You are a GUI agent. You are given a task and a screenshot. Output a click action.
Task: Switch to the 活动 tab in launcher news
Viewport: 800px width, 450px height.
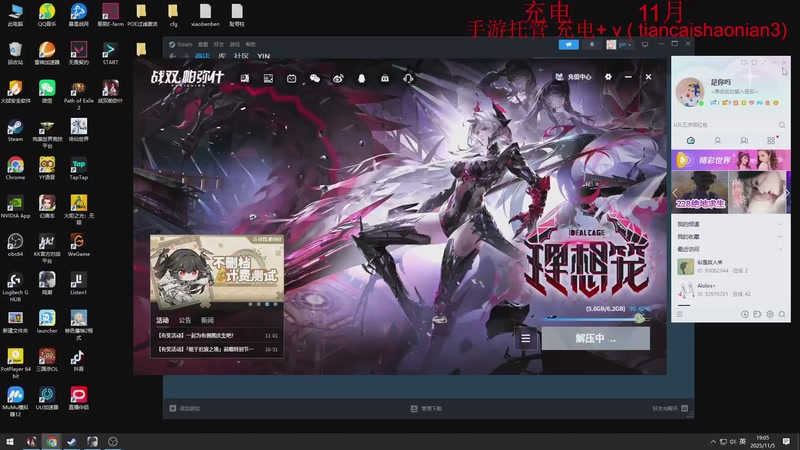coord(162,320)
